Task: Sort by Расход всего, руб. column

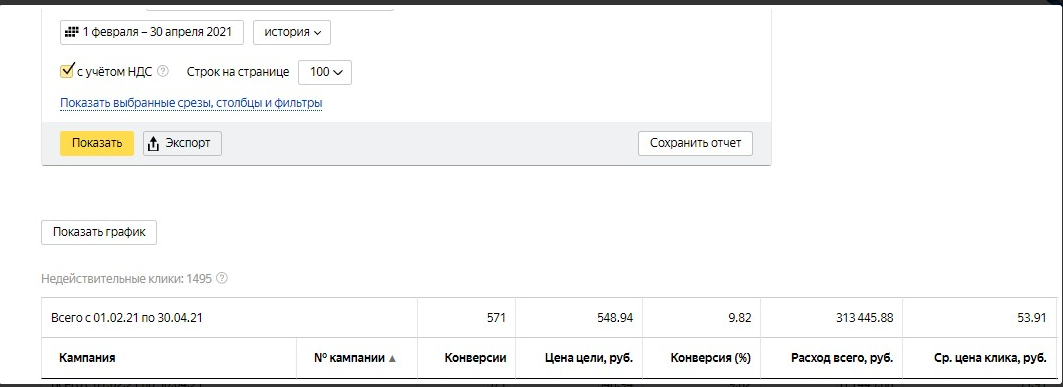Action: [842, 358]
